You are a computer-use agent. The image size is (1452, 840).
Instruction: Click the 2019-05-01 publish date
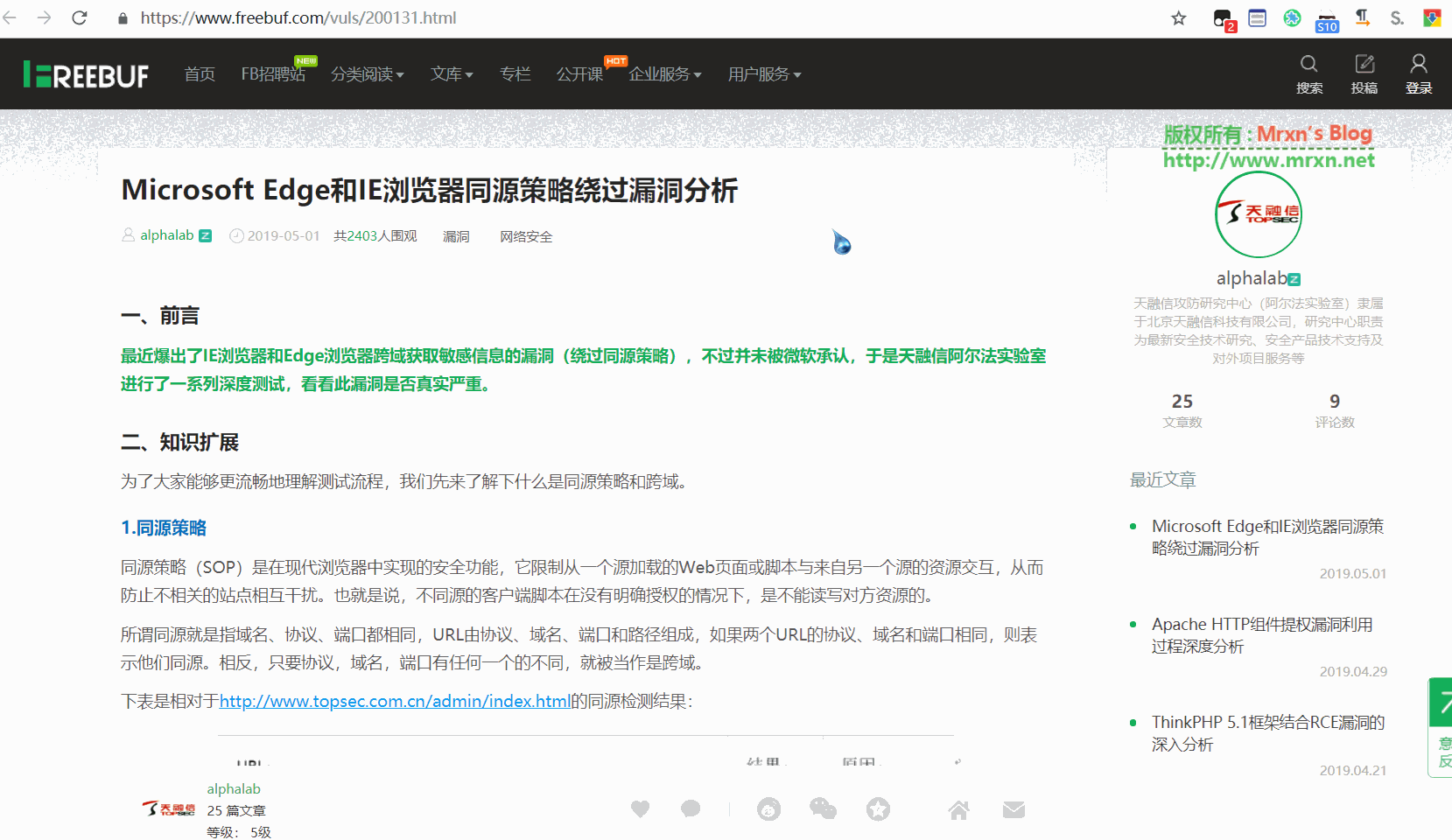(x=284, y=236)
